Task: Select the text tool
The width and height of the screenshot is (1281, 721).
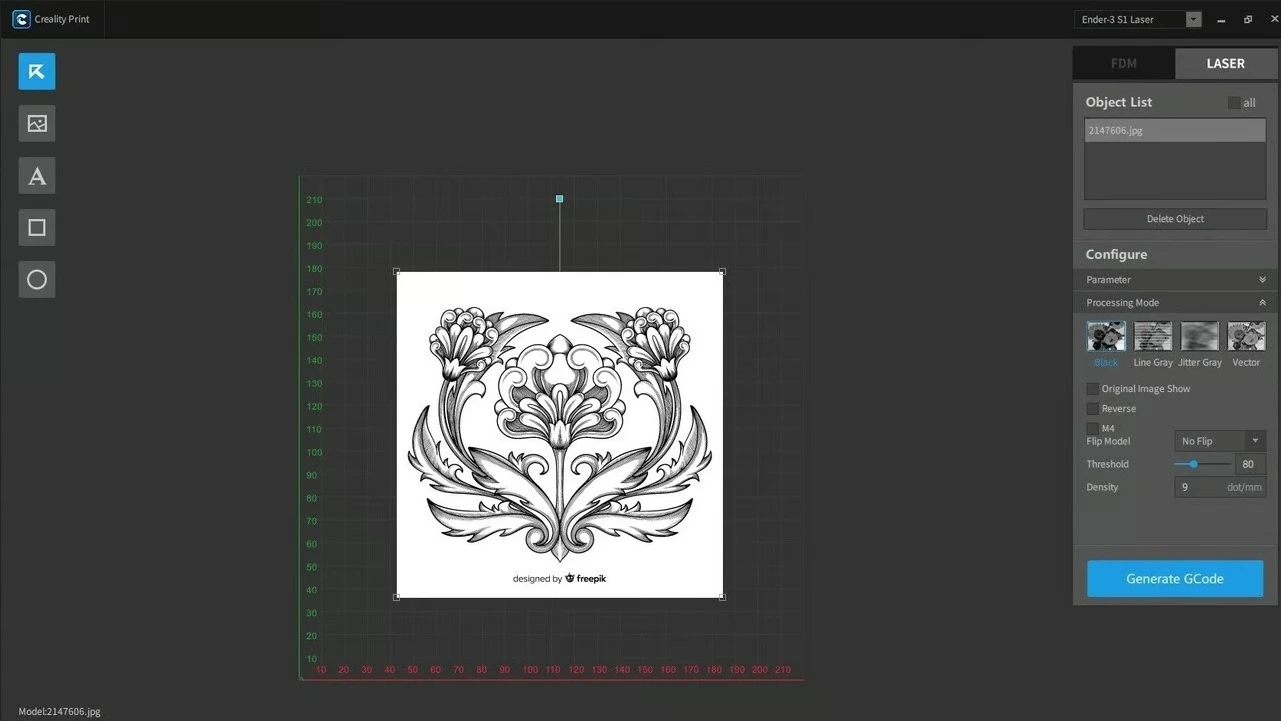Action: pyautogui.click(x=37, y=176)
